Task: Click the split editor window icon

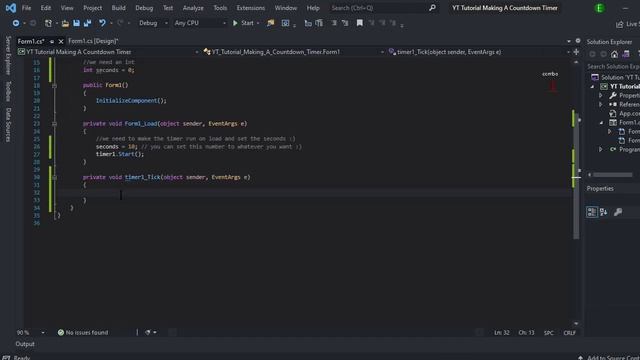Action: 576,52
